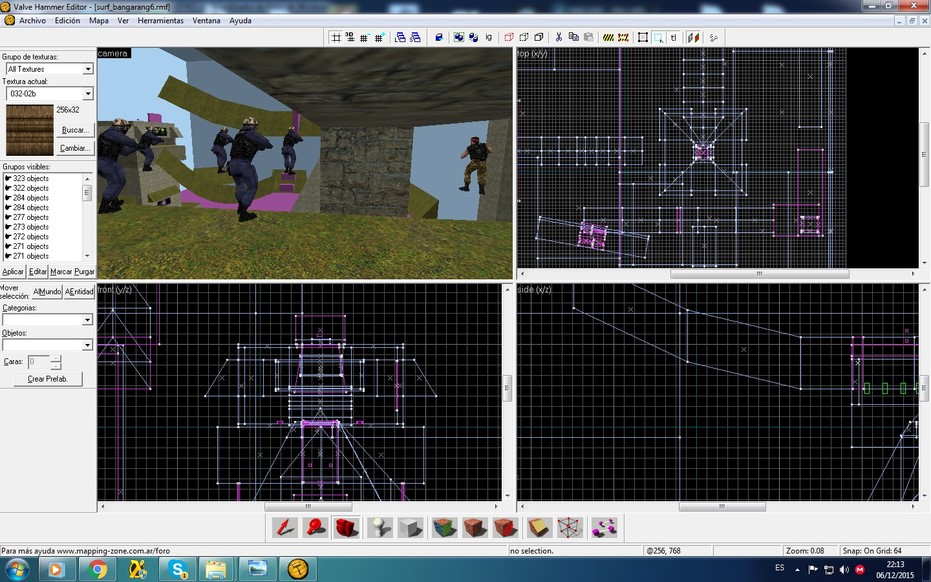
Task: Open the Textura actual dropdown
Action: coord(88,94)
